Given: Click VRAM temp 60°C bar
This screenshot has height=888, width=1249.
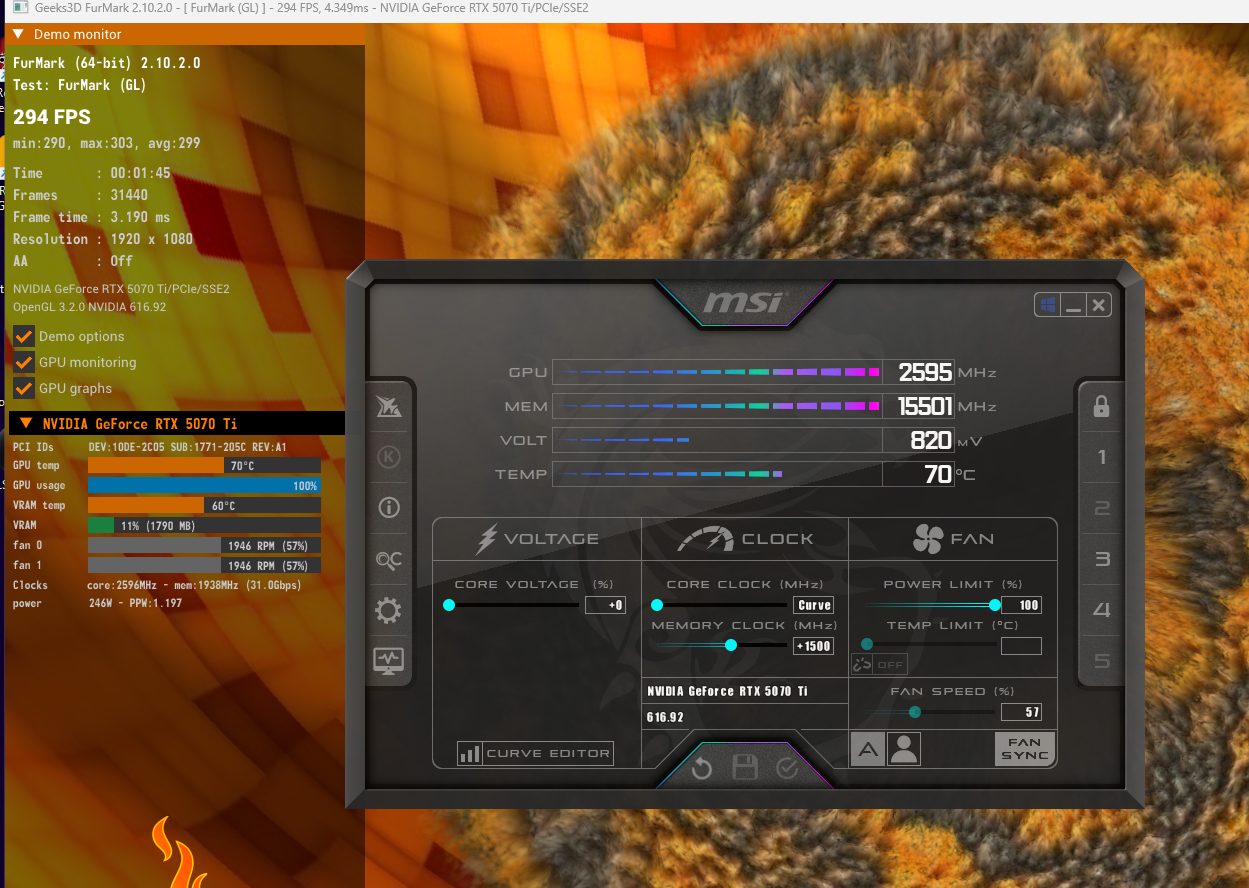Looking at the screenshot, I should tap(204, 505).
